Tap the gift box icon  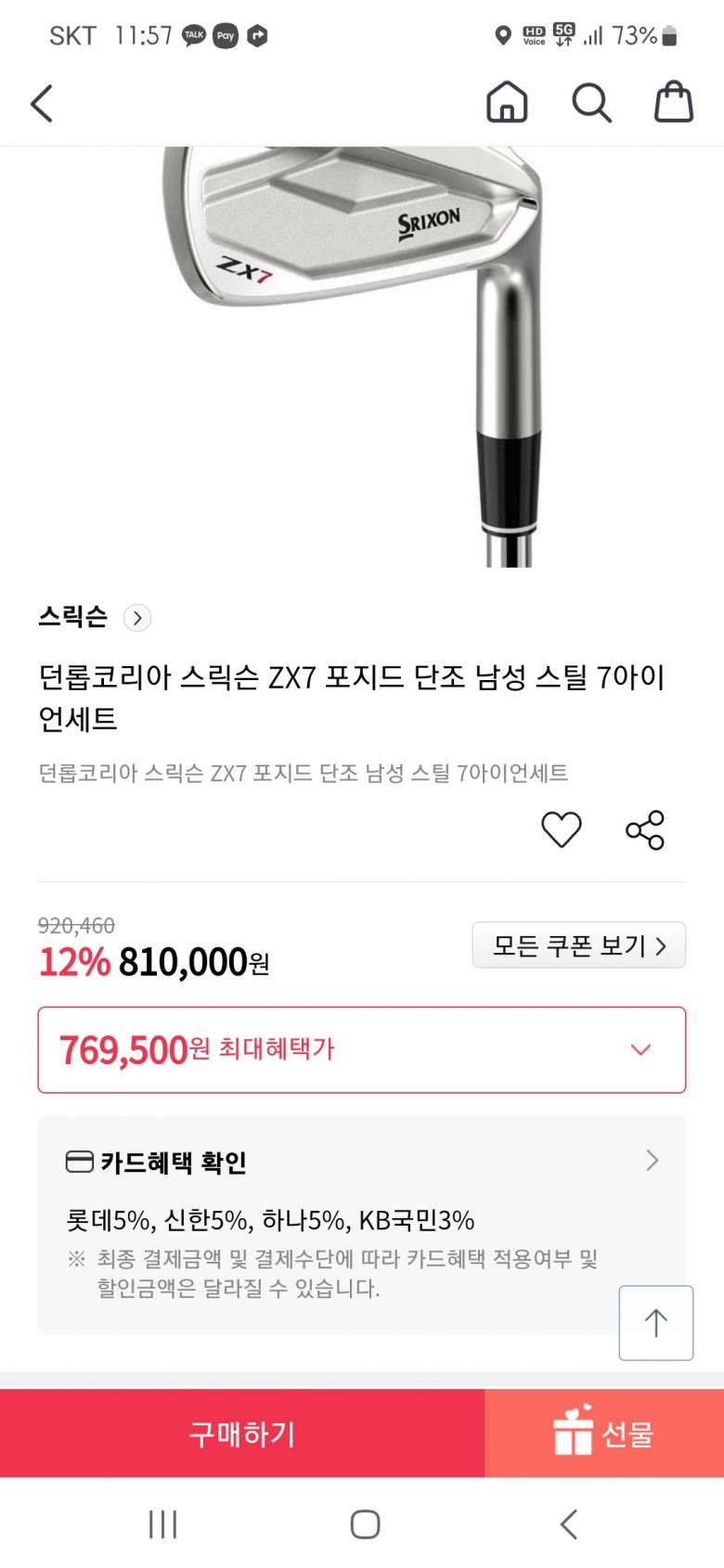click(573, 1433)
